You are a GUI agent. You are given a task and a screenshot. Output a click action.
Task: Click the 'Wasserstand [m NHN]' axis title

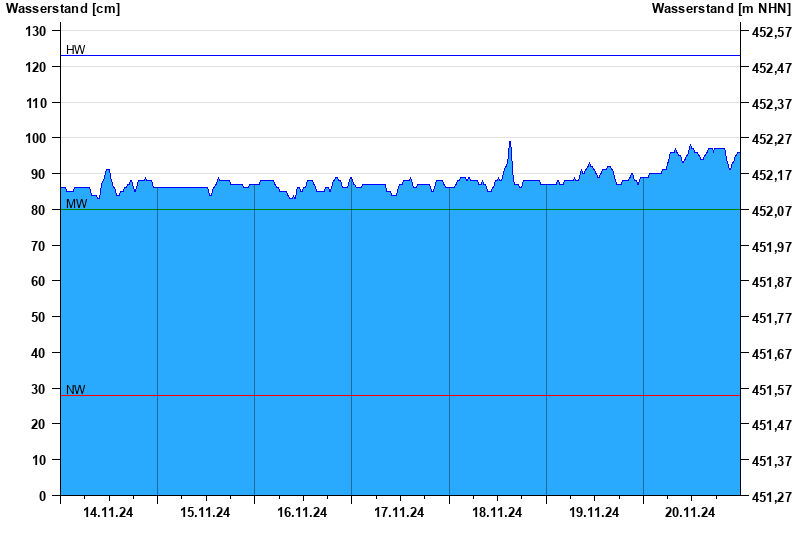coord(721,9)
